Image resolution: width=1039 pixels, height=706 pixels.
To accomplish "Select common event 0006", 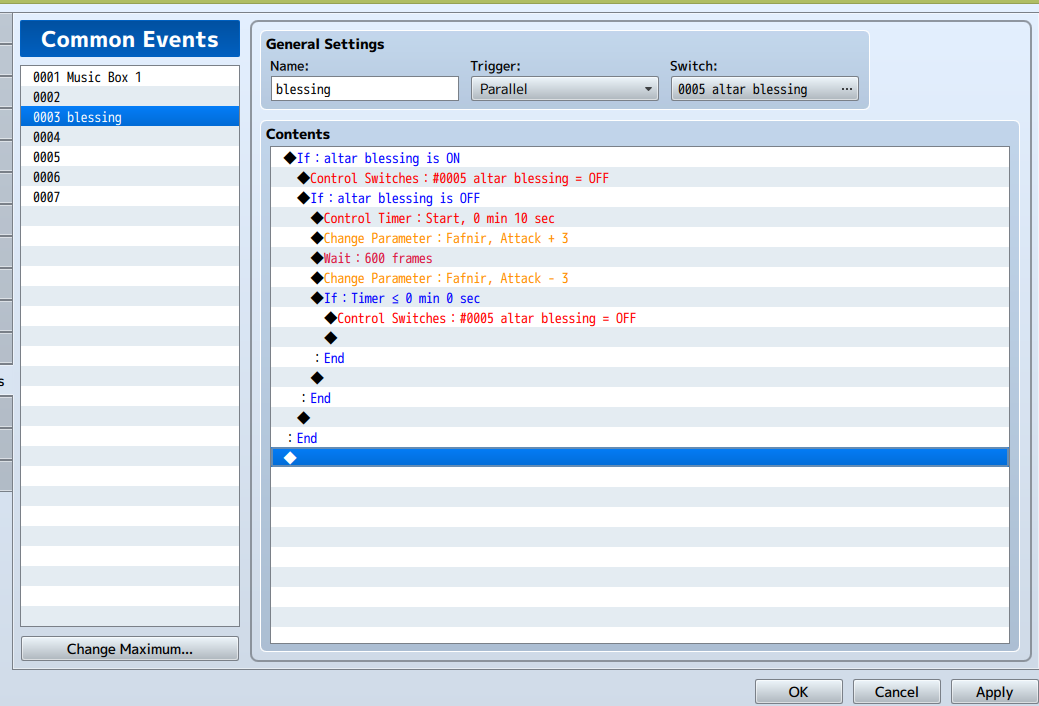I will pyautogui.click(x=130, y=177).
